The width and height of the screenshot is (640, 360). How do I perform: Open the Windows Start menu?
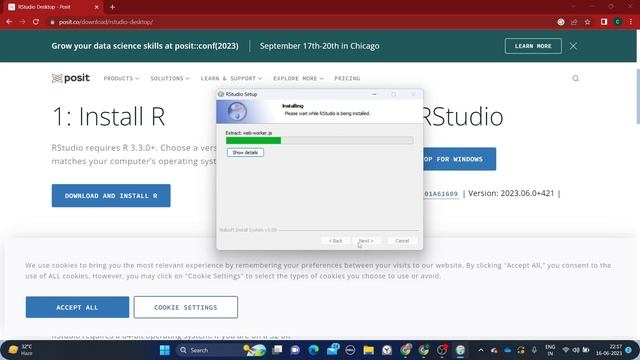(165, 350)
